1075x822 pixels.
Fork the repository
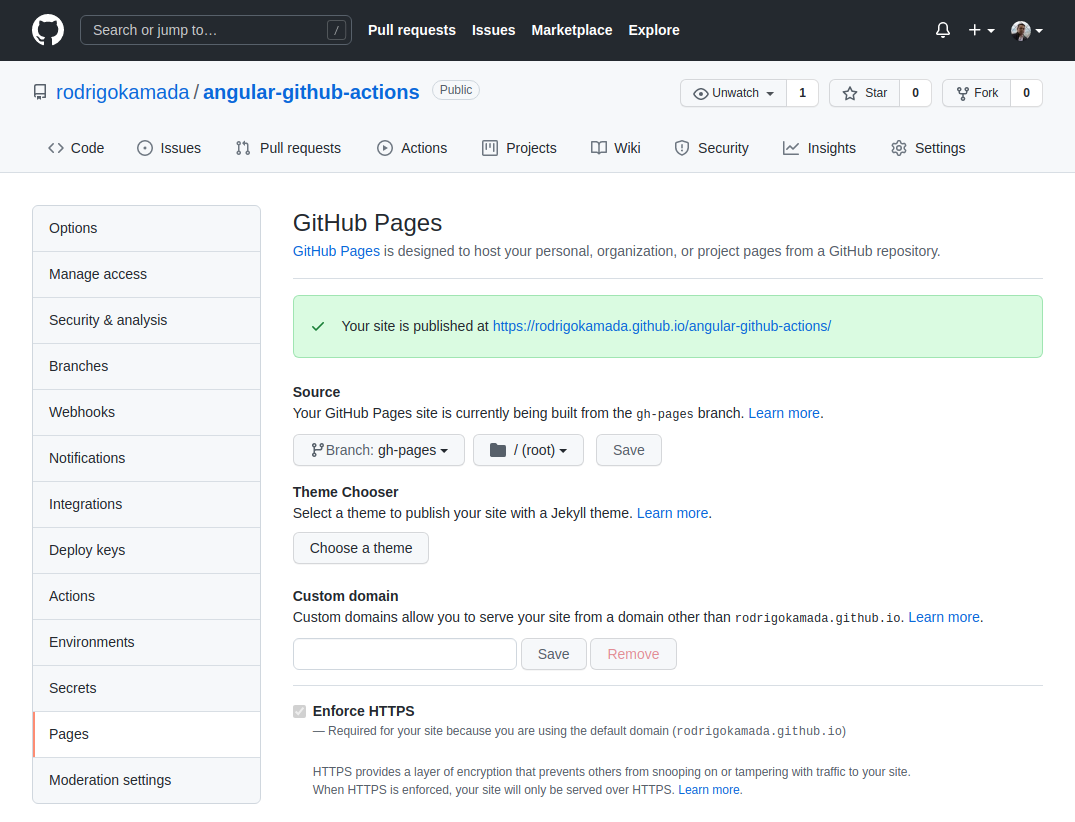coord(977,93)
